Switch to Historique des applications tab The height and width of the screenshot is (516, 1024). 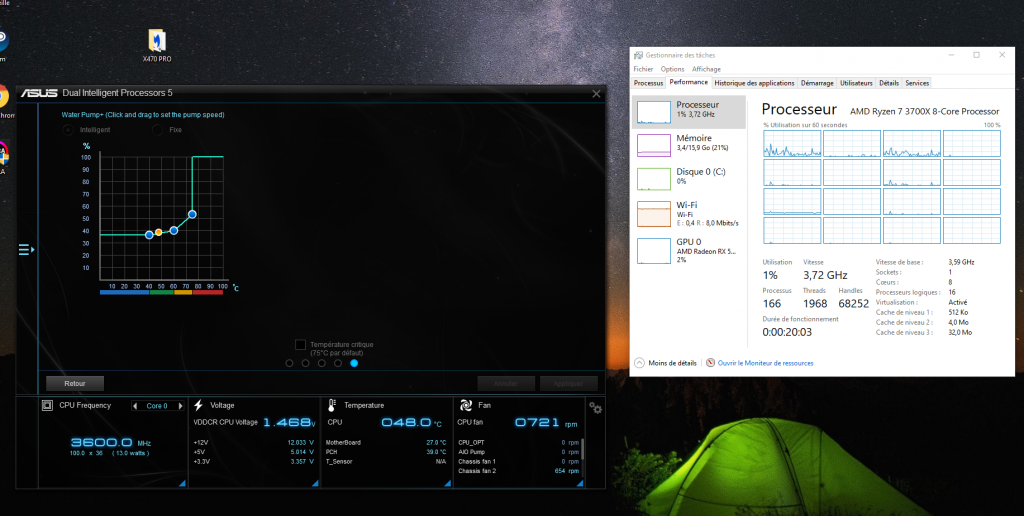point(754,83)
